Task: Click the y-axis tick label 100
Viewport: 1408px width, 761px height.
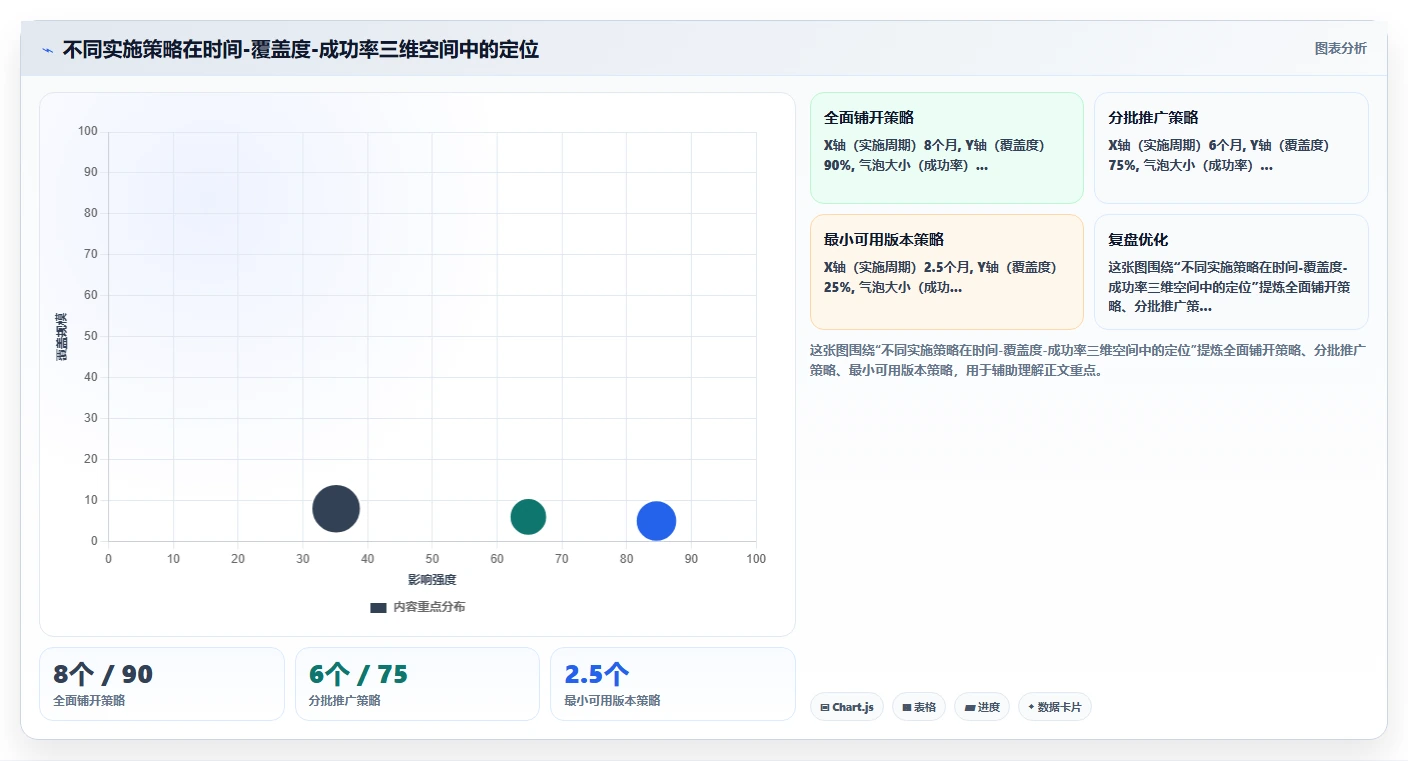Action: pyautogui.click(x=88, y=131)
